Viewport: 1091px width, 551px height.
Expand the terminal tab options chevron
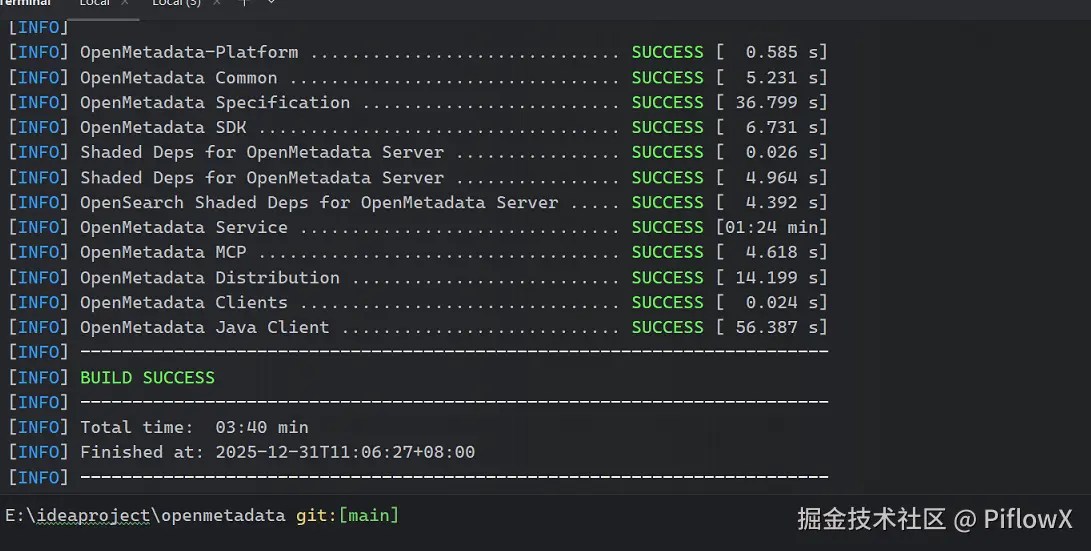point(270,4)
